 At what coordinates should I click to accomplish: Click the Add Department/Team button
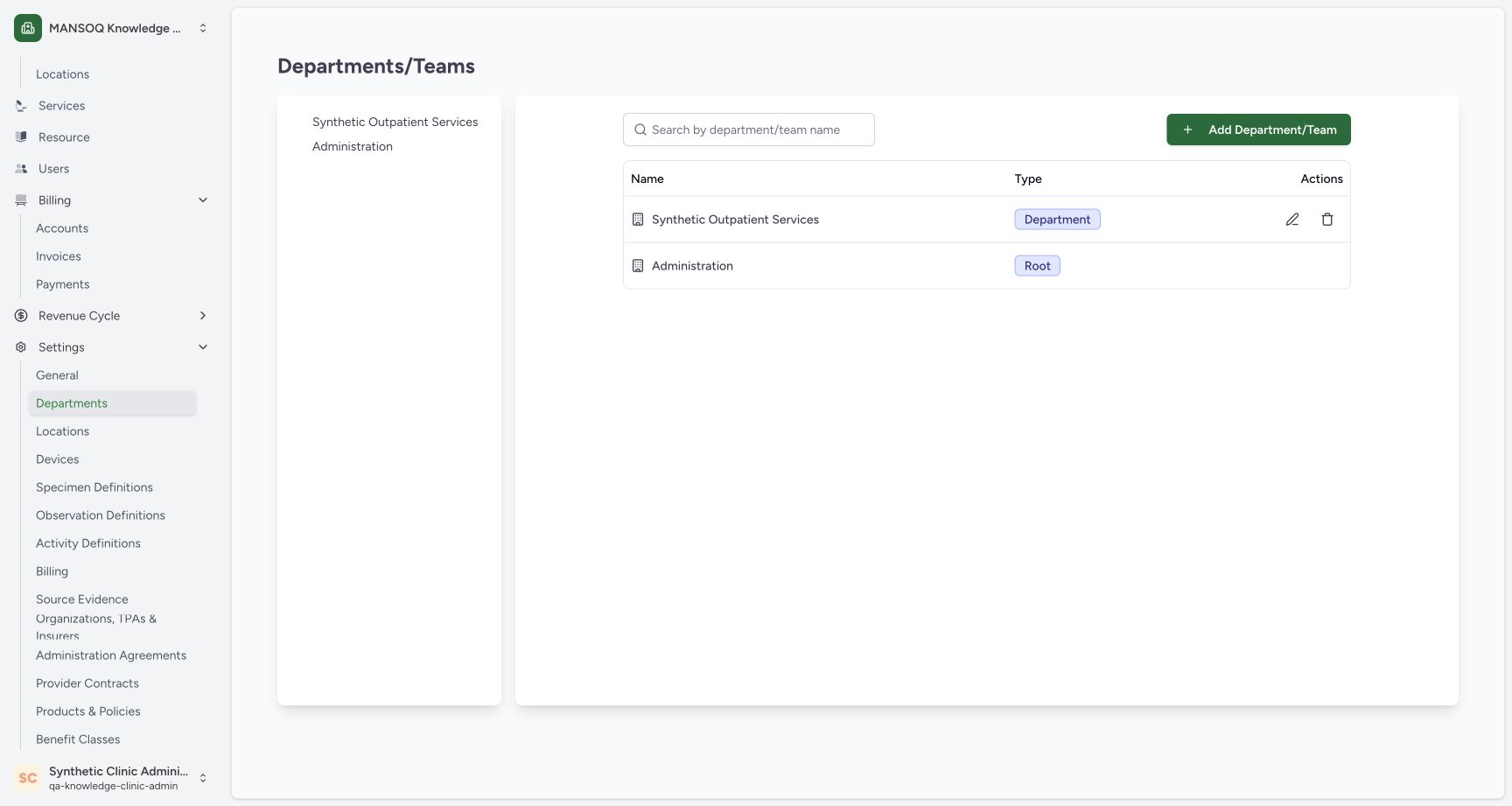coord(1258,130)
